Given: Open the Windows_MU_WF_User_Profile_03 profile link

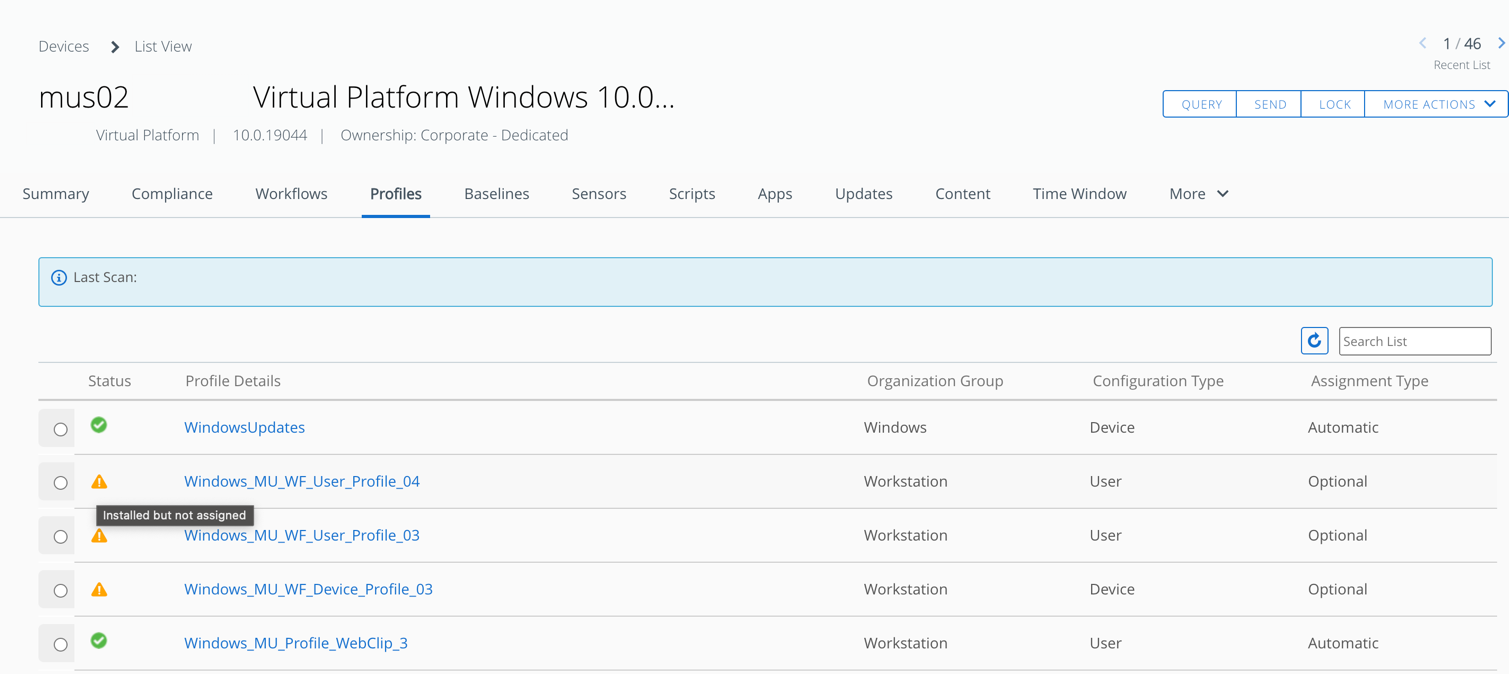Looking at the screenshot, I should click(x=301, y=535).
